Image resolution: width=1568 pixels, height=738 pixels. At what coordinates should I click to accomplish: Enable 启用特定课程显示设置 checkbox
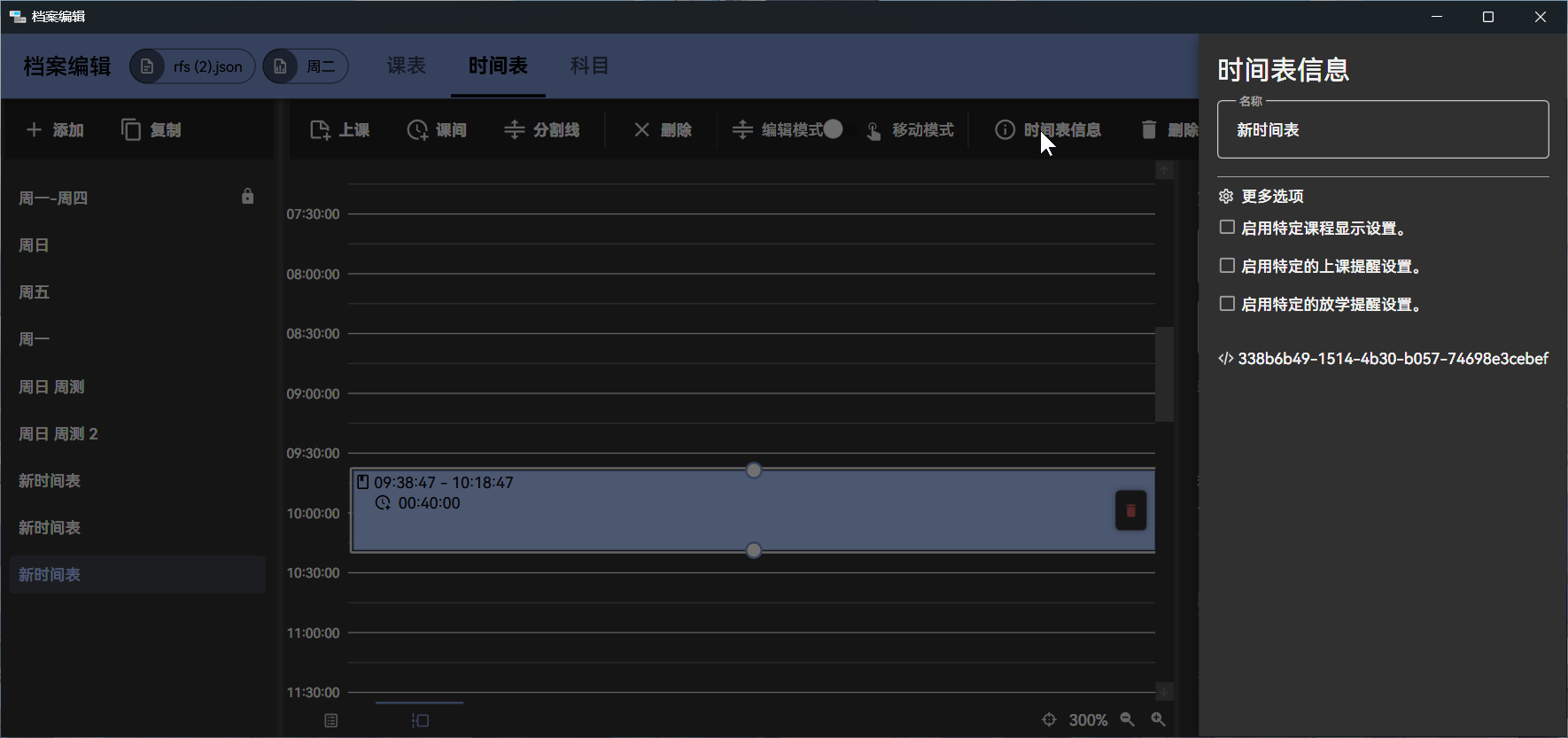click(x=1227, y=228)
